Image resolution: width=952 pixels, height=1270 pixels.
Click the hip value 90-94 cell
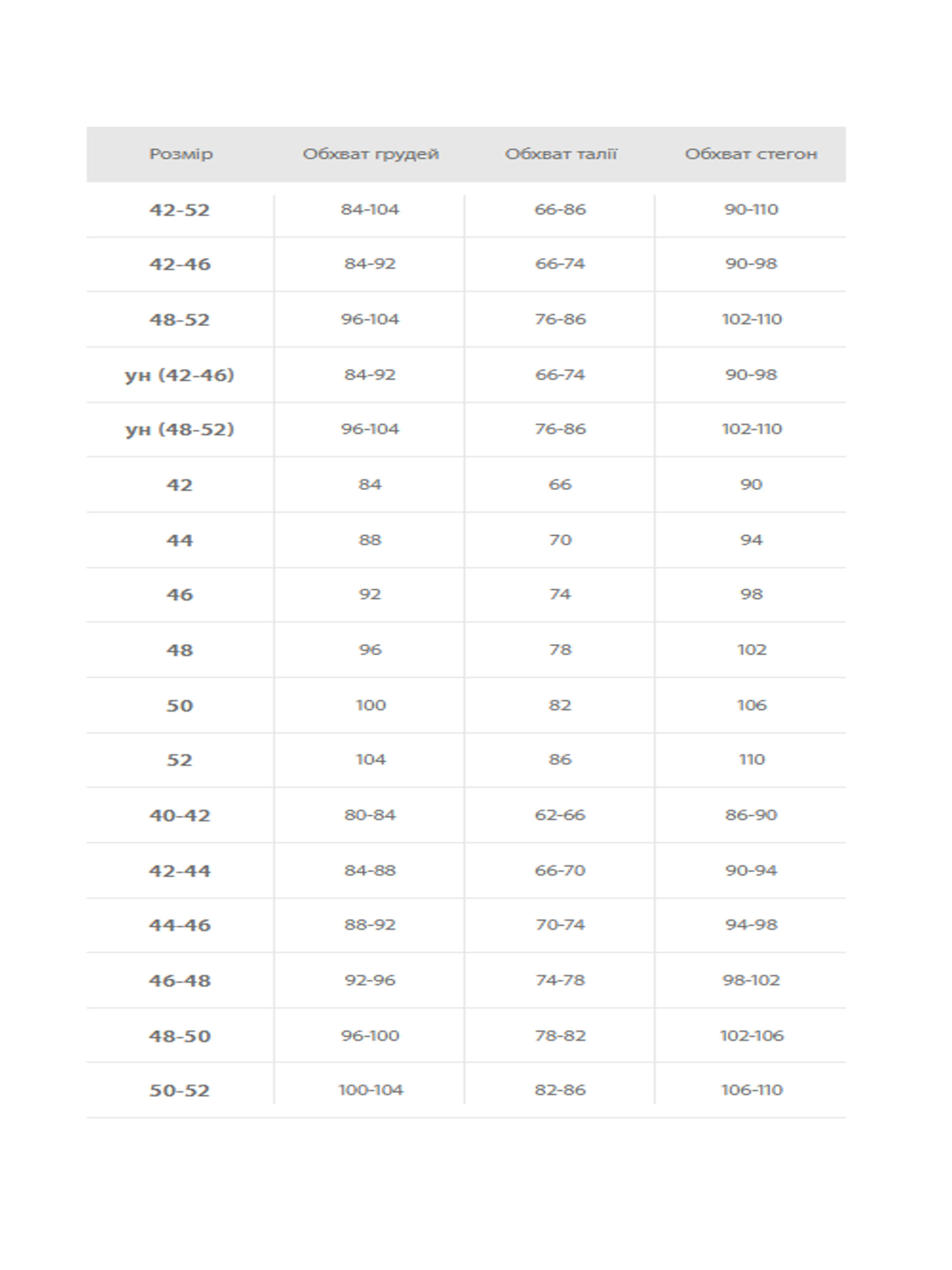pos(751,870)
